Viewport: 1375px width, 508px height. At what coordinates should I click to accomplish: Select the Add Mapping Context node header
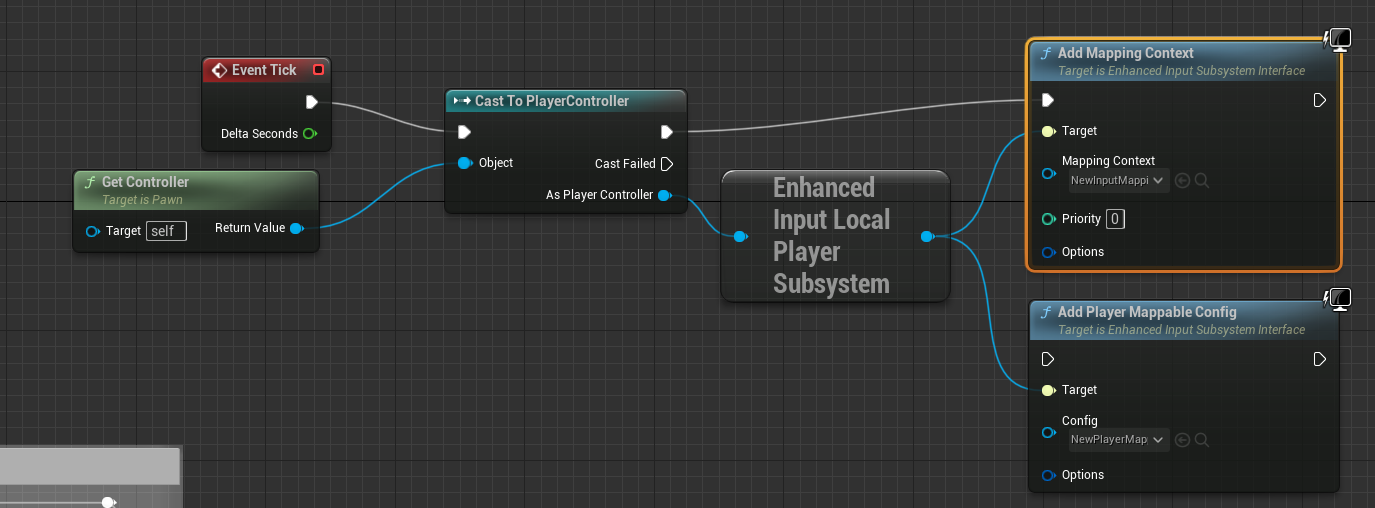pos(1184,61)
